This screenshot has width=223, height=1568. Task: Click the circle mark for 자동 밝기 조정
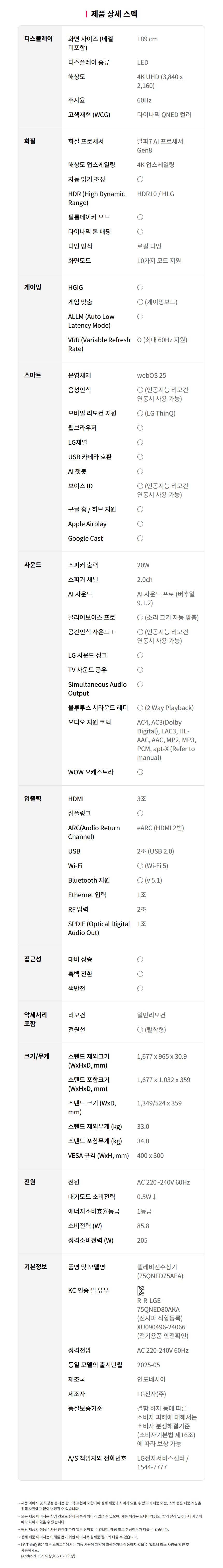point(140,179)
